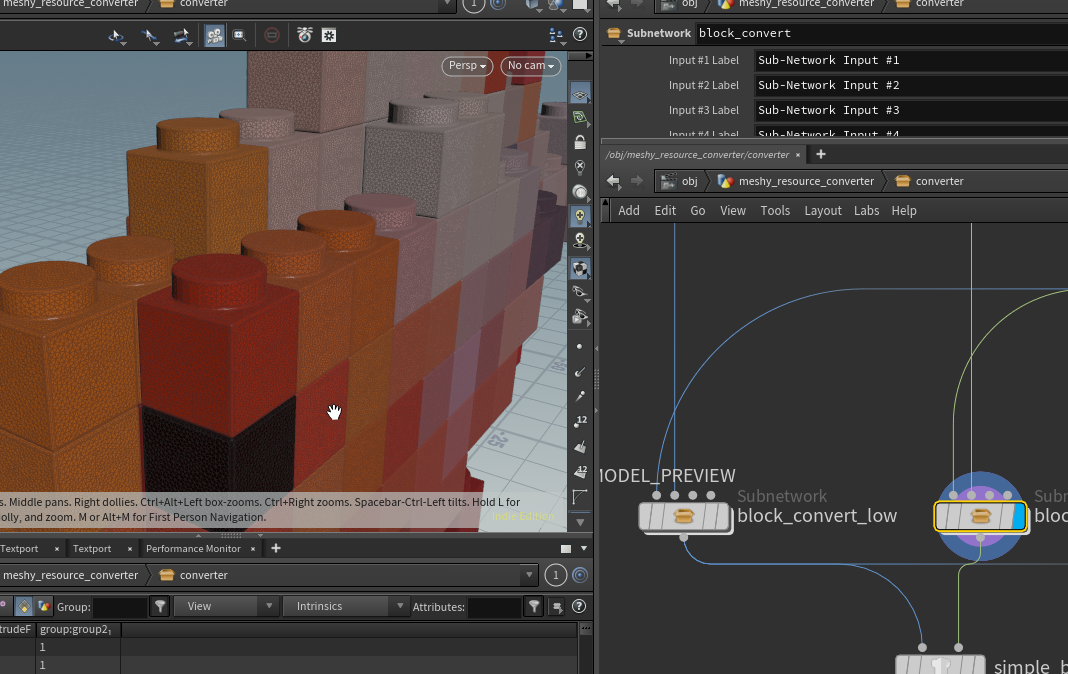Click the Attributes filter funnel icon

click(534, 606)
